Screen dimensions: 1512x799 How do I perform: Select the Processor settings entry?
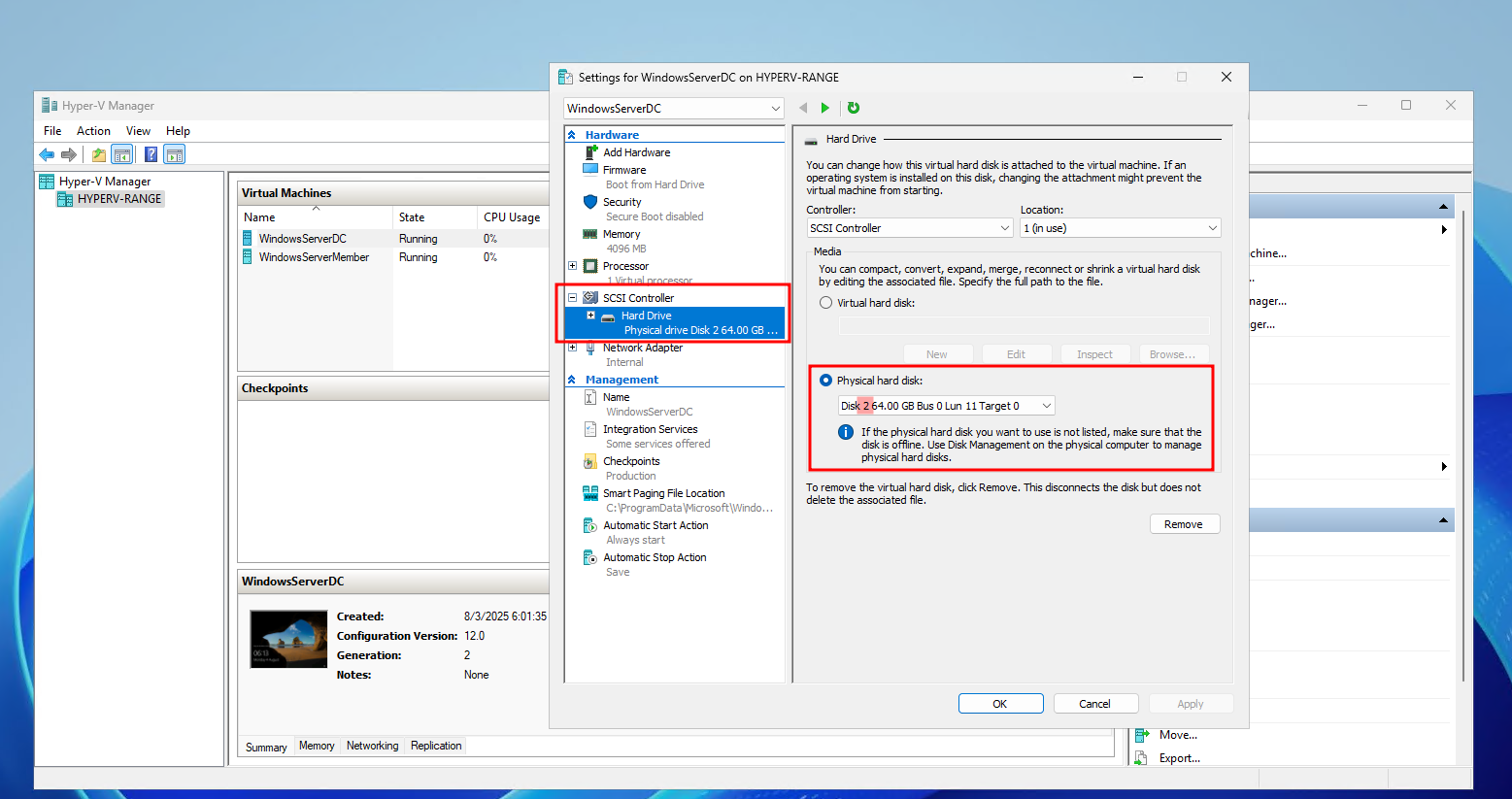pyautogui.click(x=625, y=266)
